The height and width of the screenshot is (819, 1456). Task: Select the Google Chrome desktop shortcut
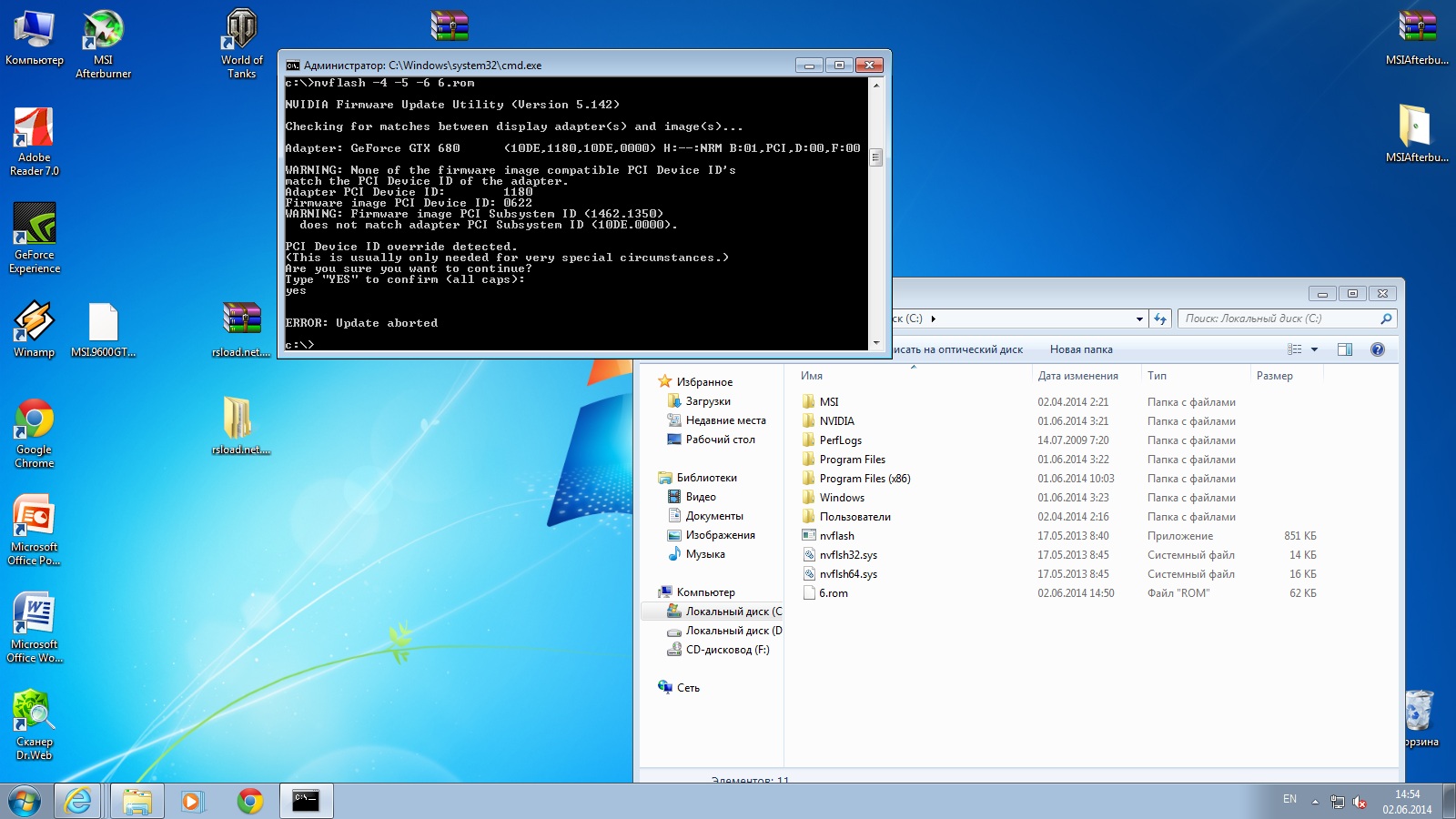click(x=35, y=433)
